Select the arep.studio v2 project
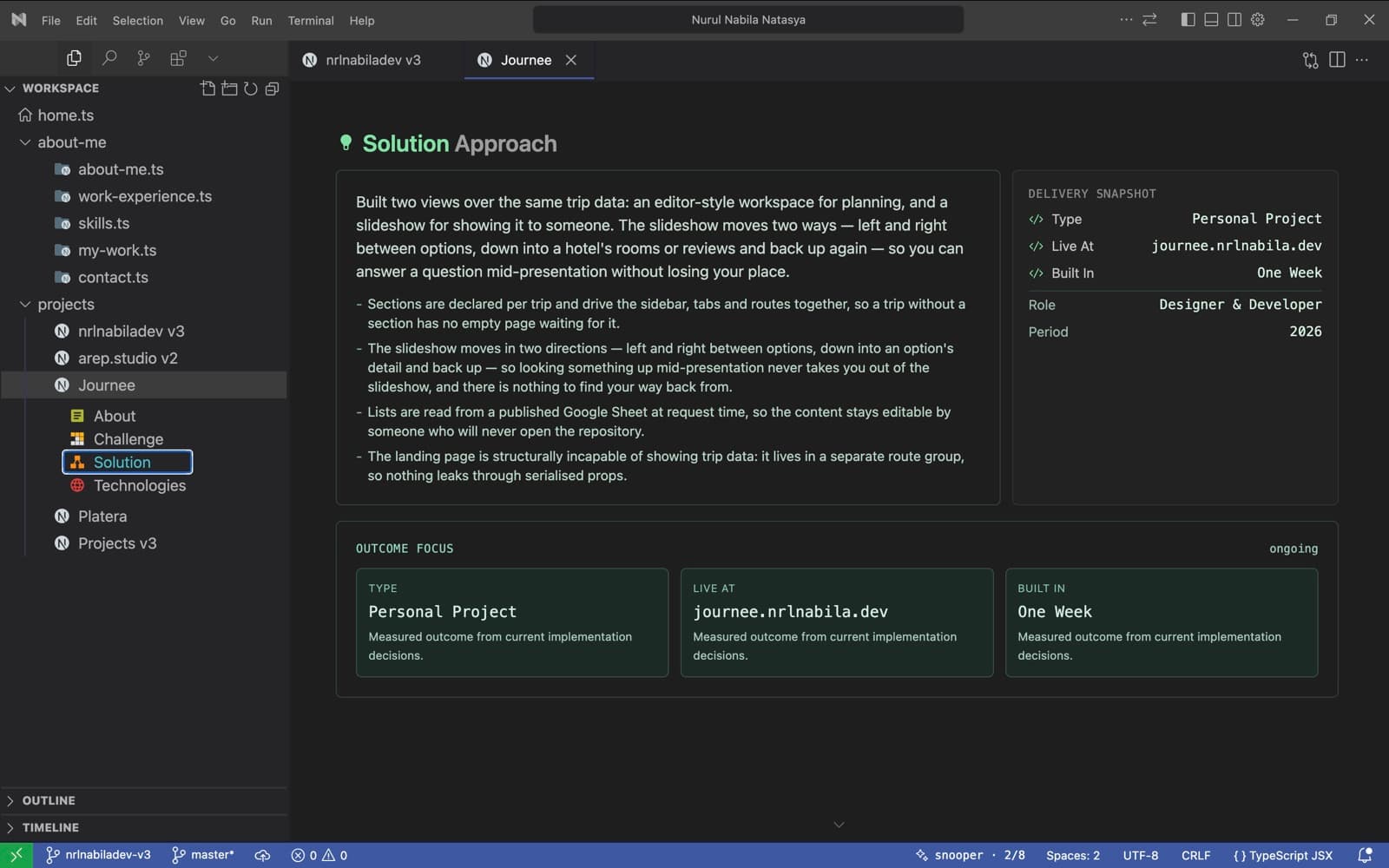 [128, 358]
